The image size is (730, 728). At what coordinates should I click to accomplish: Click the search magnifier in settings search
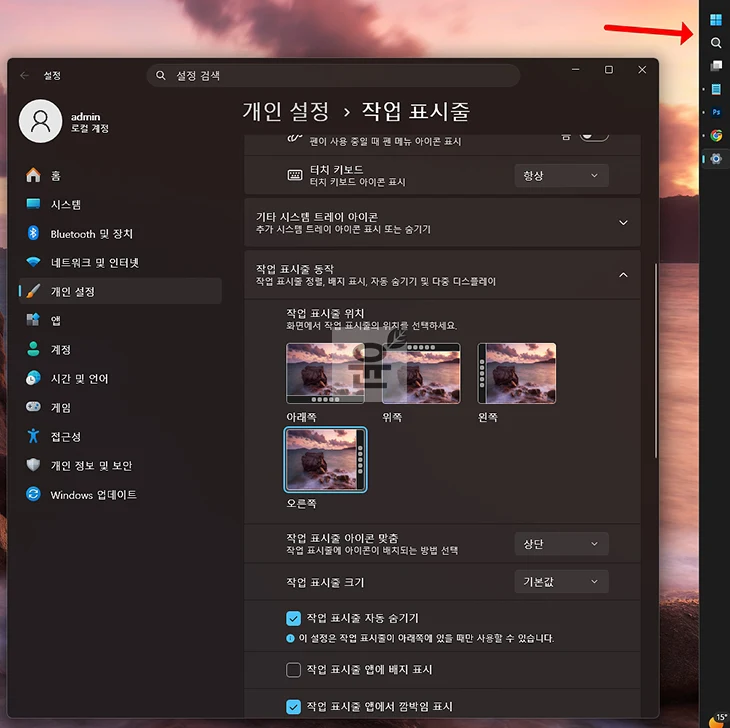[x=161, y=75]
